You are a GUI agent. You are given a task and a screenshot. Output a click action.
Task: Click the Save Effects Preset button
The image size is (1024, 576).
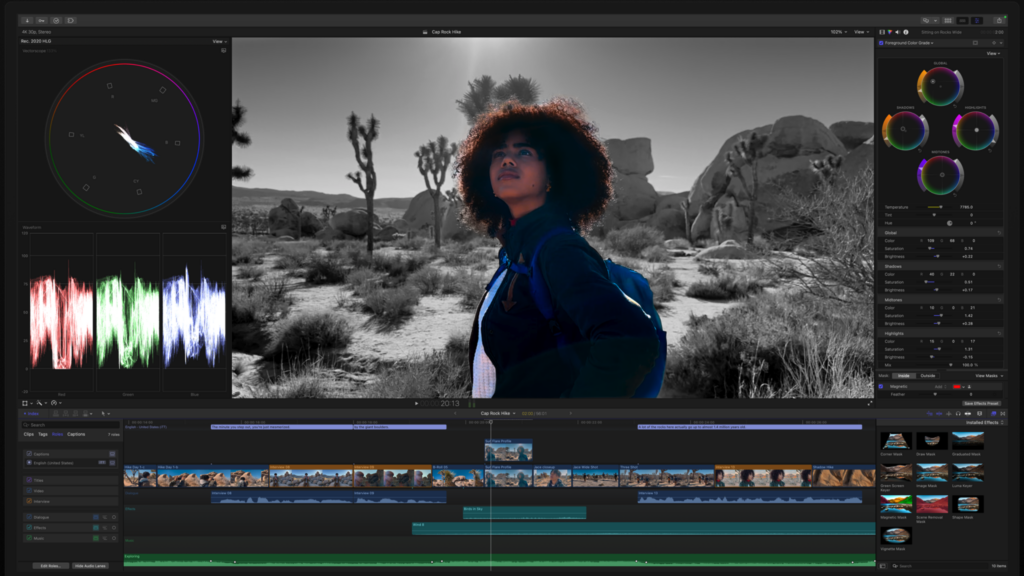tap(982, 404)
